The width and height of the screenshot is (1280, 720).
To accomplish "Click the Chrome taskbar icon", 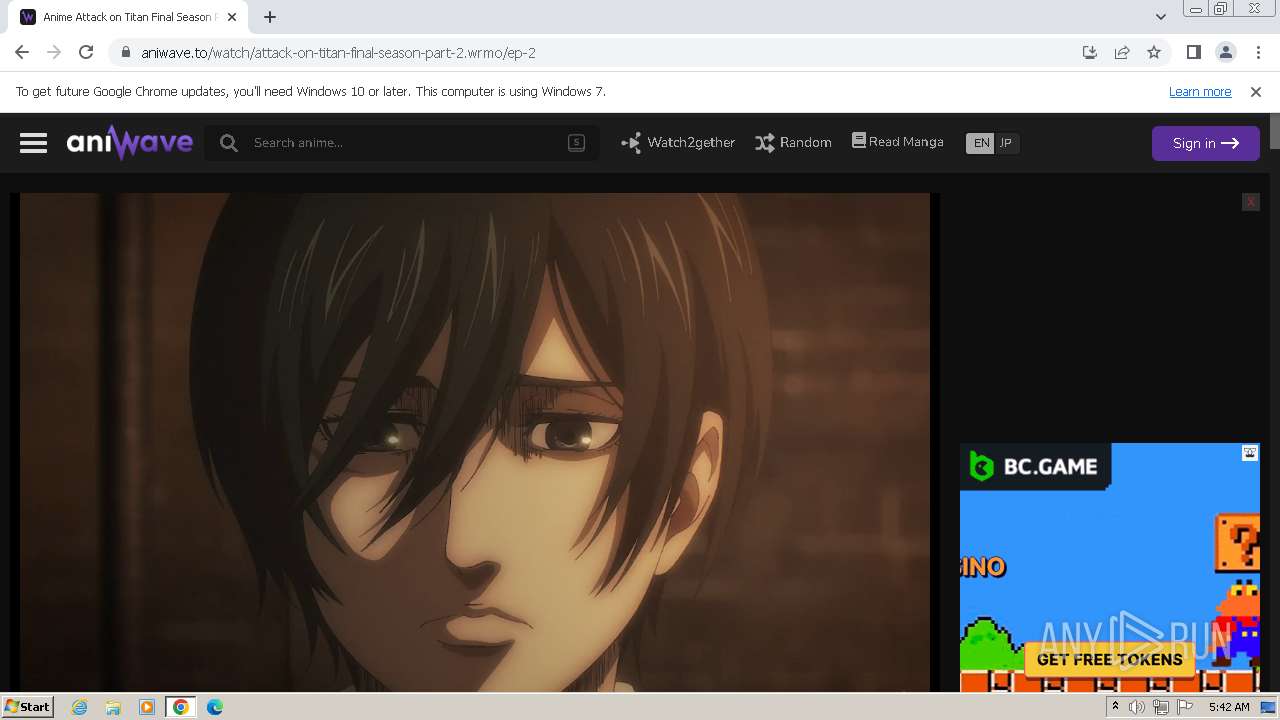I will pyautogui.click(x=181, y=707).
